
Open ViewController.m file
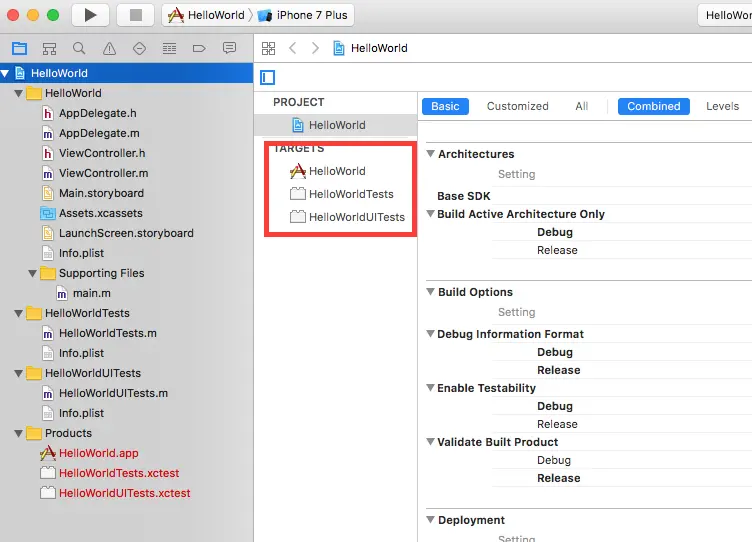[103, 174]
